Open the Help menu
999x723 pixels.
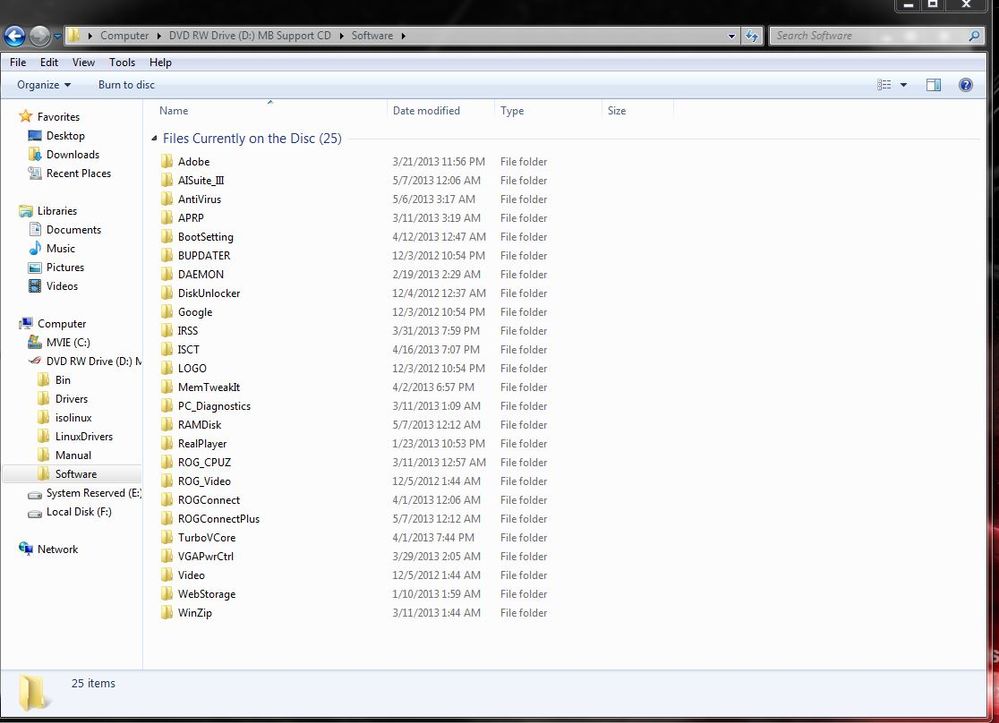[x=161, y=62]
